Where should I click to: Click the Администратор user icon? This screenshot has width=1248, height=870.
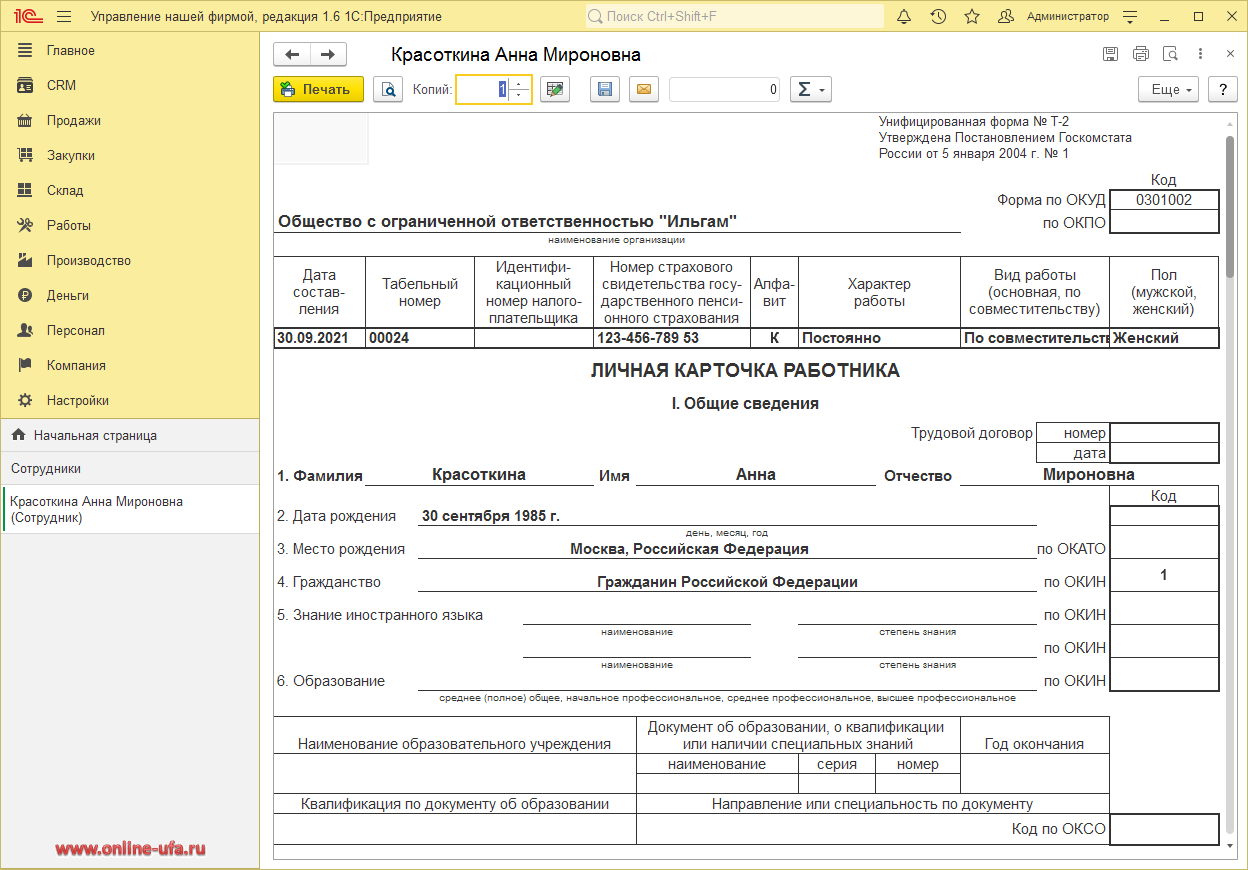click(x=1008, y=16)
